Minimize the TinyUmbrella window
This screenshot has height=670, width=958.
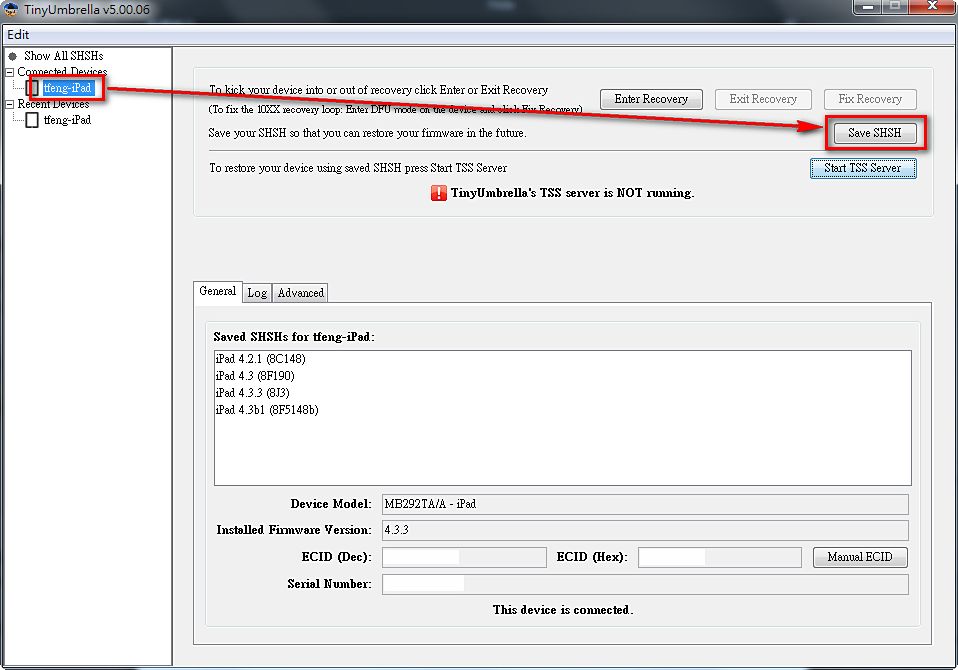tap(867, 7)
